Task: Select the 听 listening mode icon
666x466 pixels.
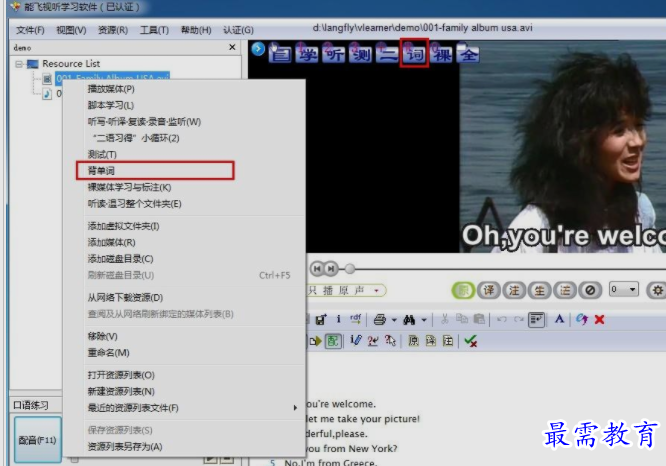Action: (334, 54)
